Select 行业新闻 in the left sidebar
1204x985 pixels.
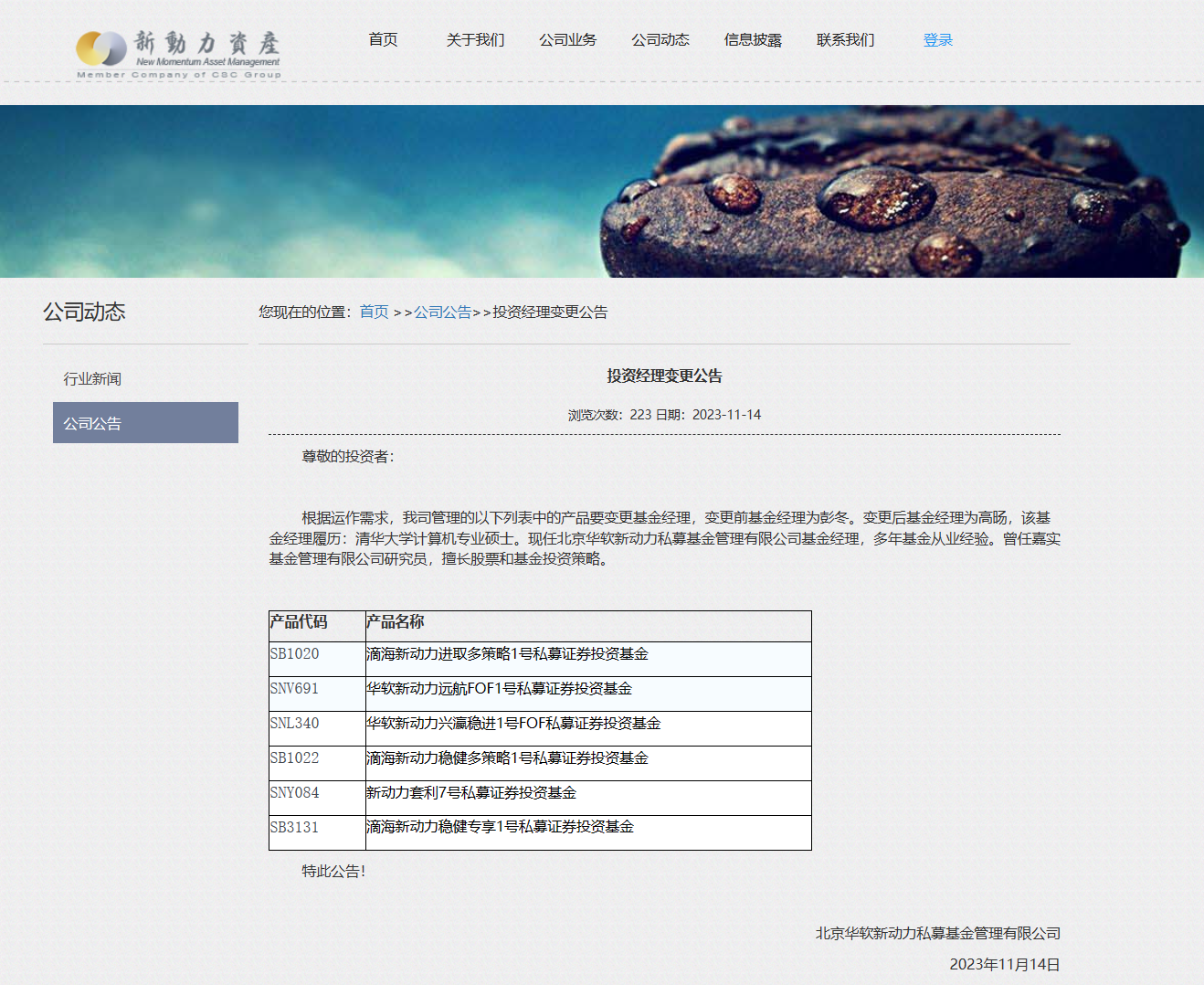coord(92,379)
